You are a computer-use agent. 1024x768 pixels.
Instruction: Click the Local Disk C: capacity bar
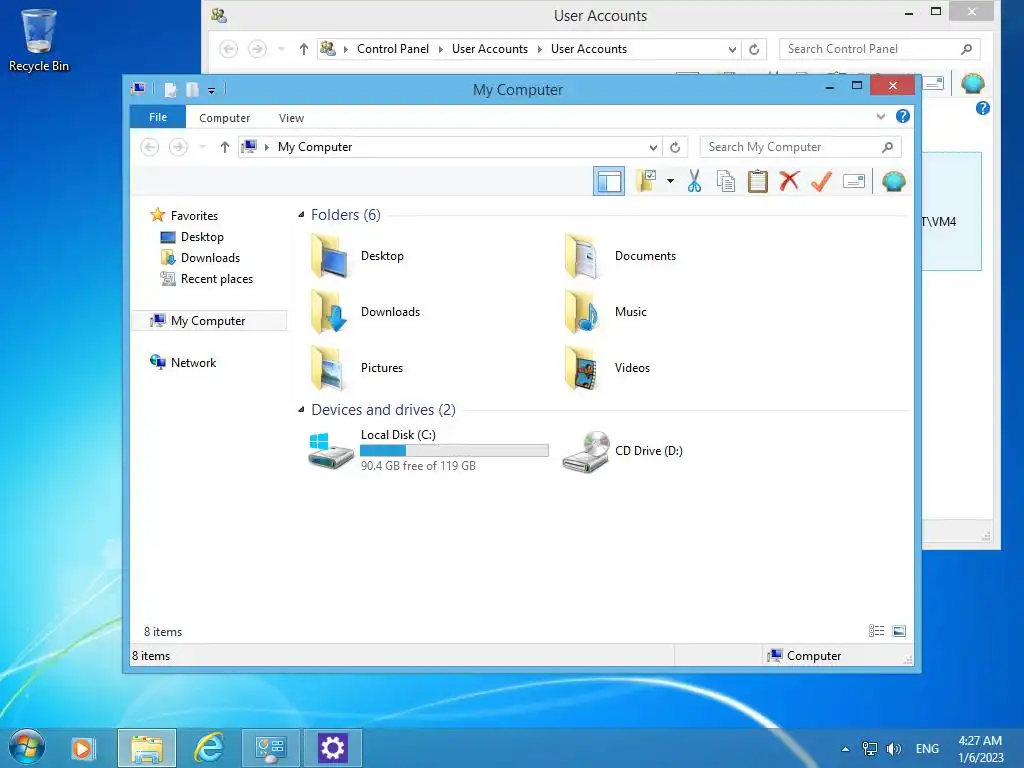click(x=454, y=451)
